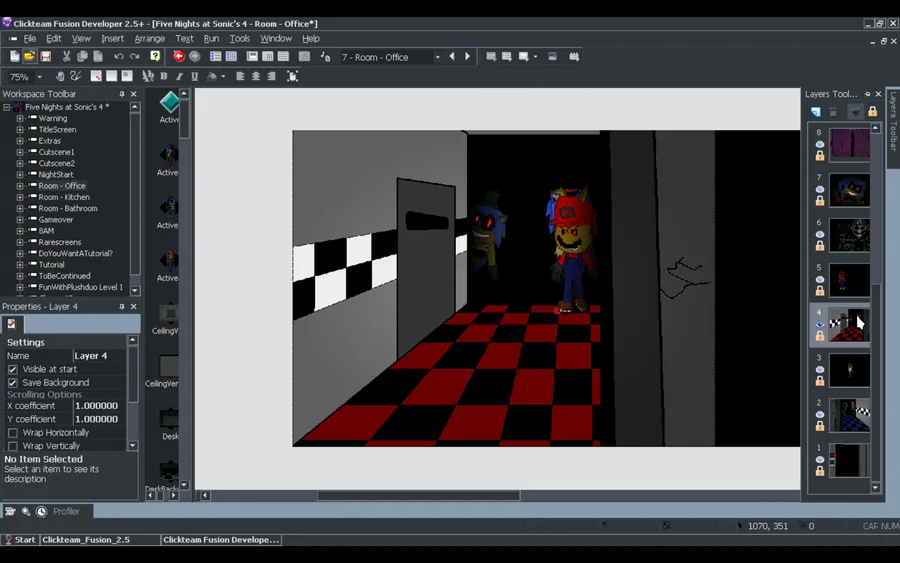The image size is (900, 563).
Task: Open the Frame Editor icon
Action: (252, 56)
